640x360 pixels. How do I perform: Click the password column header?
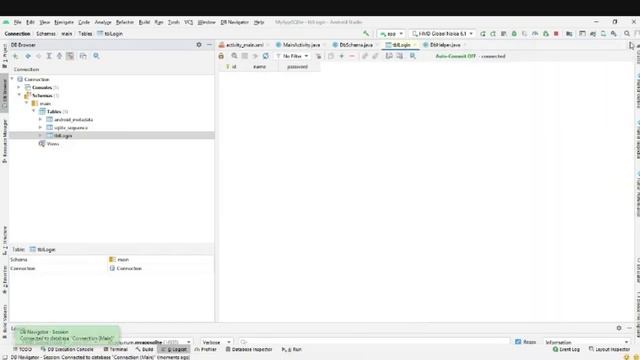(297, 67)
